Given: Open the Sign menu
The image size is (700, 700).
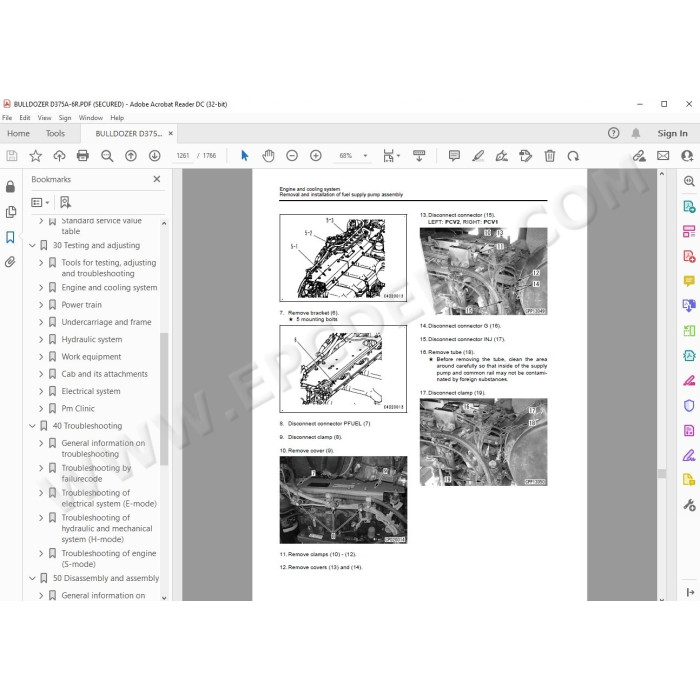Looking at the screenshot, I should tap(65, 118).
